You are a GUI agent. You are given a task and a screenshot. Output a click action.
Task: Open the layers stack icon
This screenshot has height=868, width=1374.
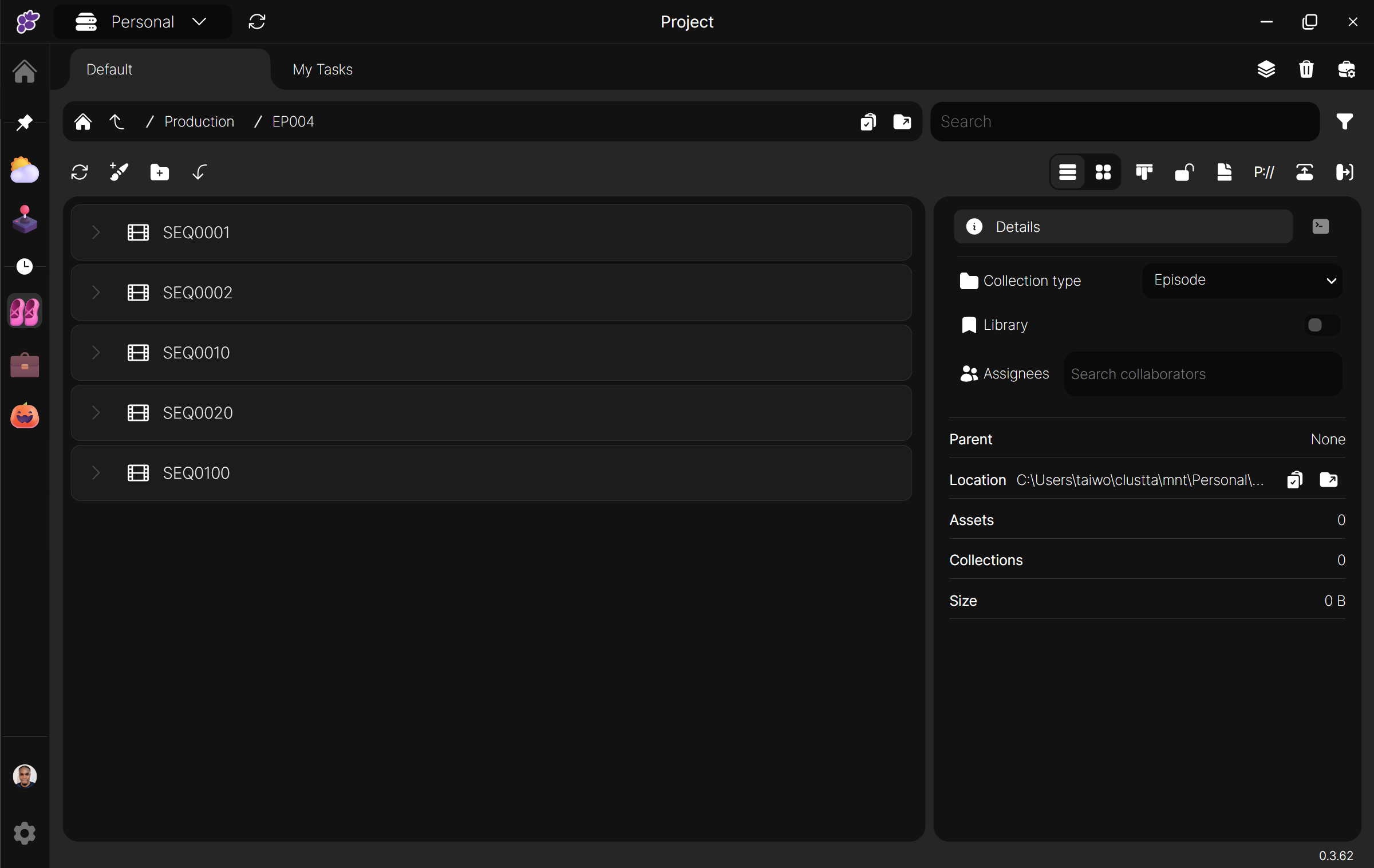click(x=1266, y=69)
